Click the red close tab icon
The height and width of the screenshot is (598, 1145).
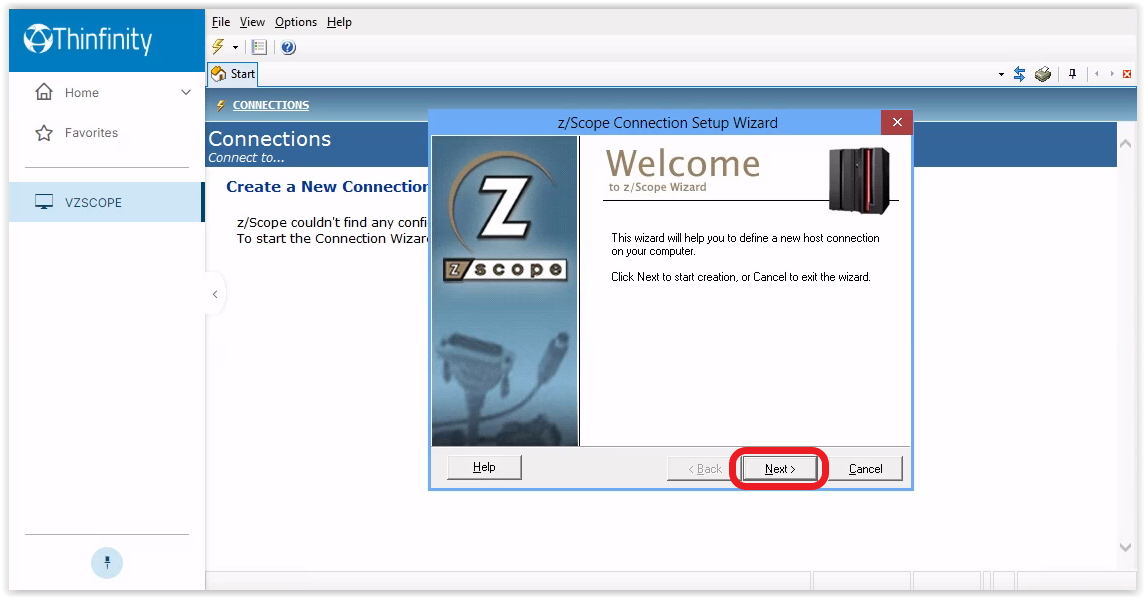coord(1127,74)
